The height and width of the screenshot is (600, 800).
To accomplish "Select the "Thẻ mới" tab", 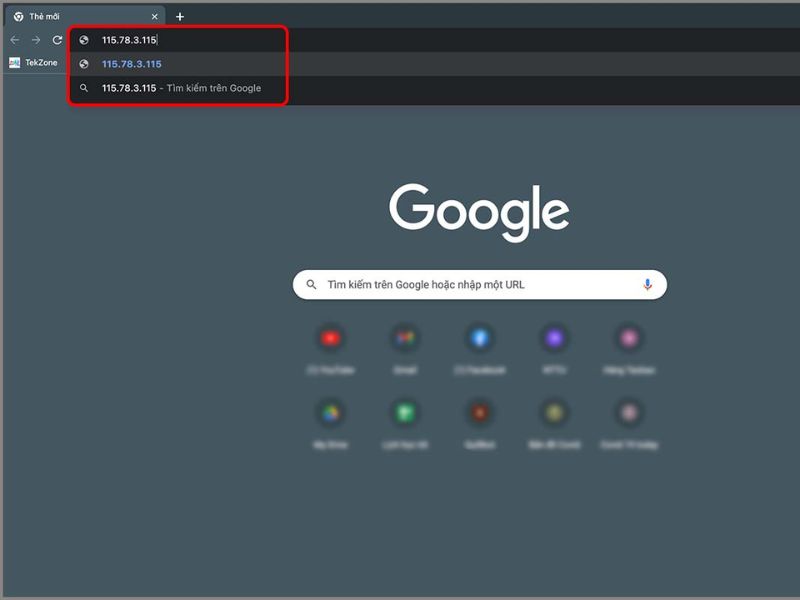I will pos(85,17).
